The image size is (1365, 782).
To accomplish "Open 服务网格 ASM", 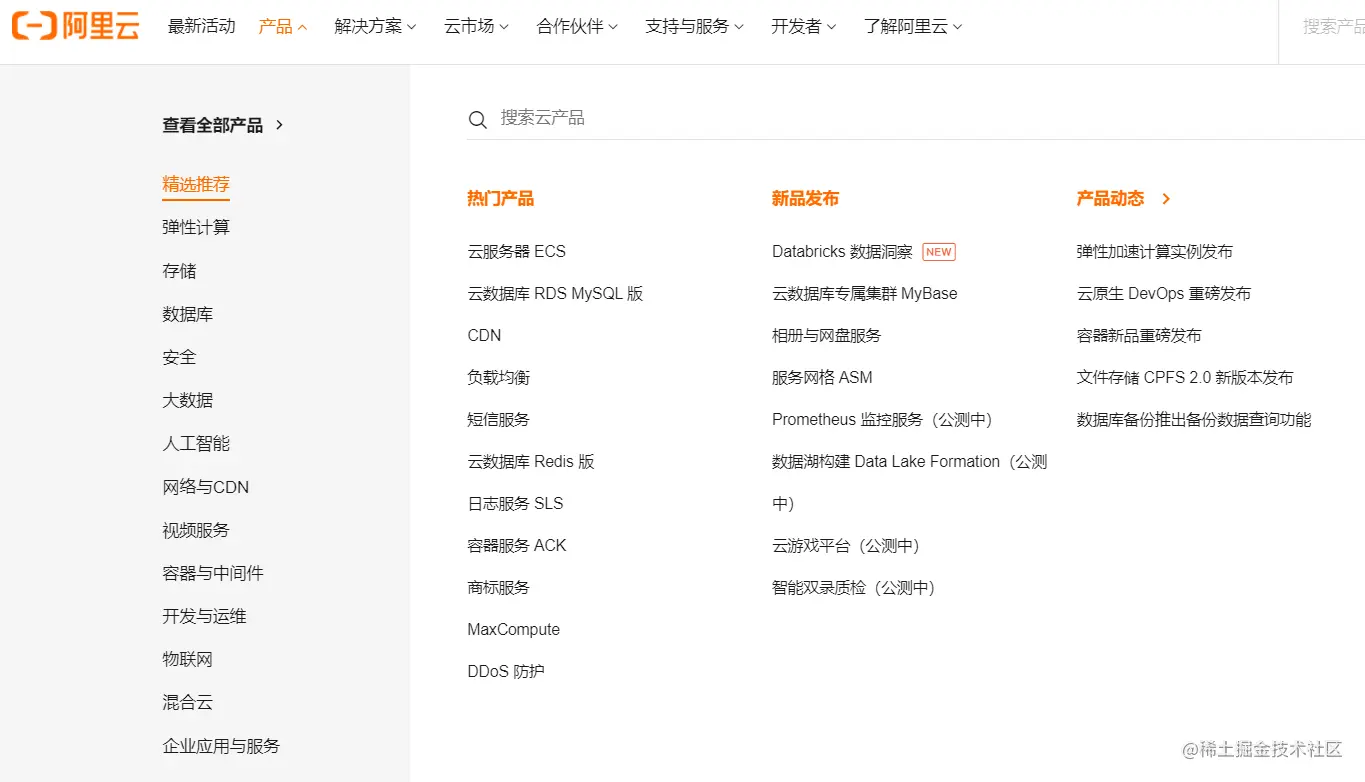I will click(x=822, y=378).
